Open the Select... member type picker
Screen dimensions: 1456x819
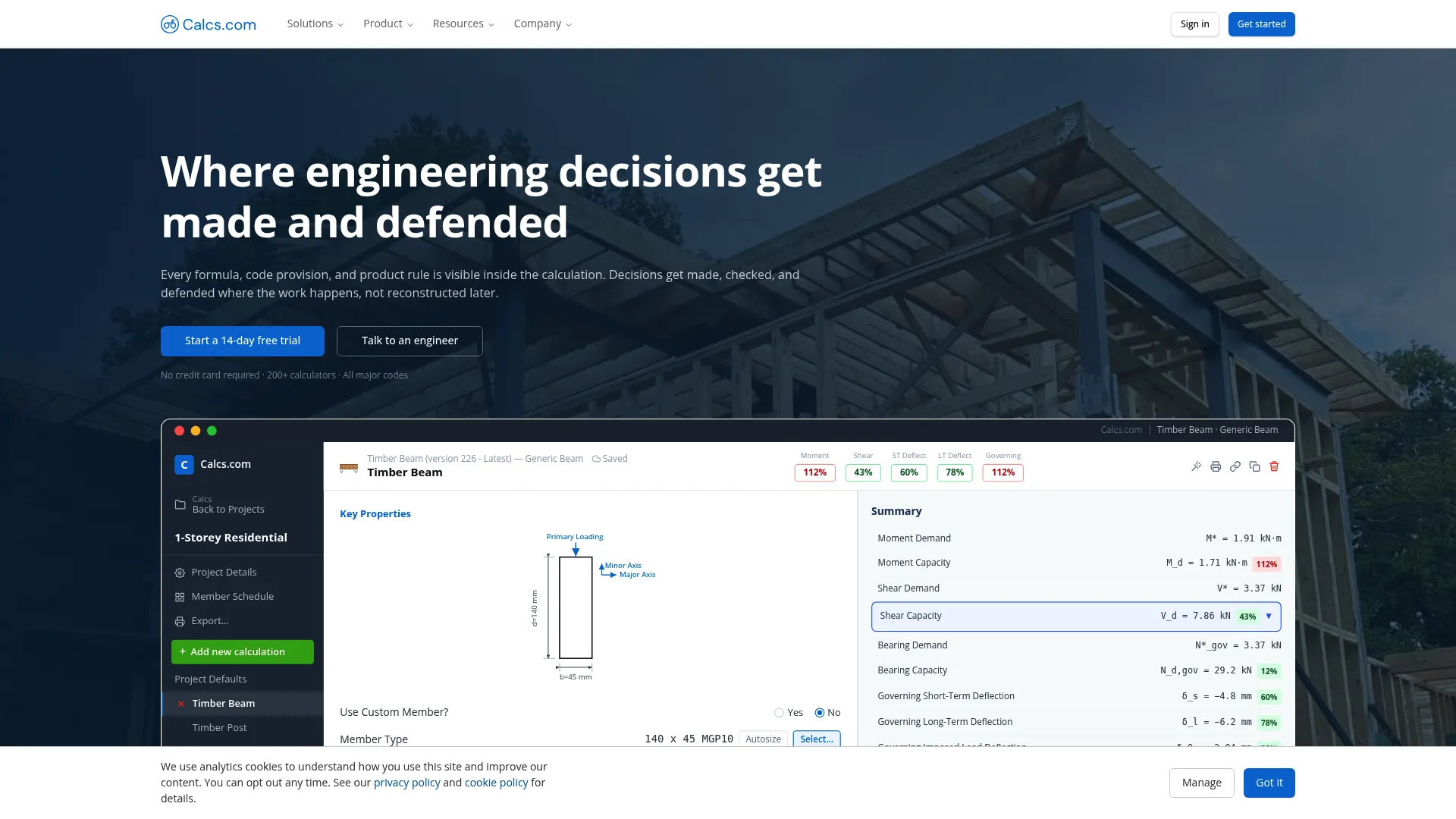[x=817, y=739]
